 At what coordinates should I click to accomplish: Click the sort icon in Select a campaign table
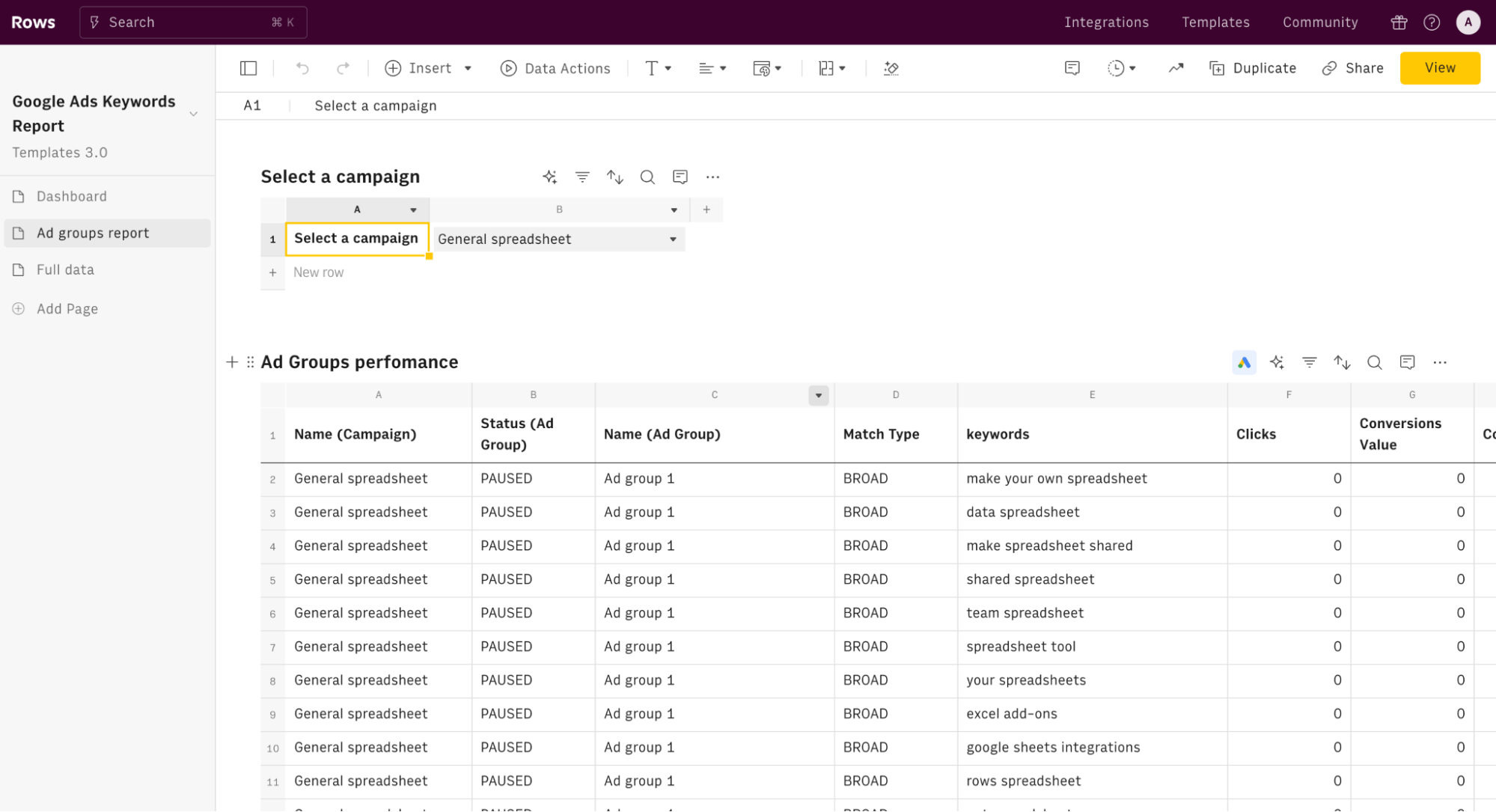tap(614, 177)
